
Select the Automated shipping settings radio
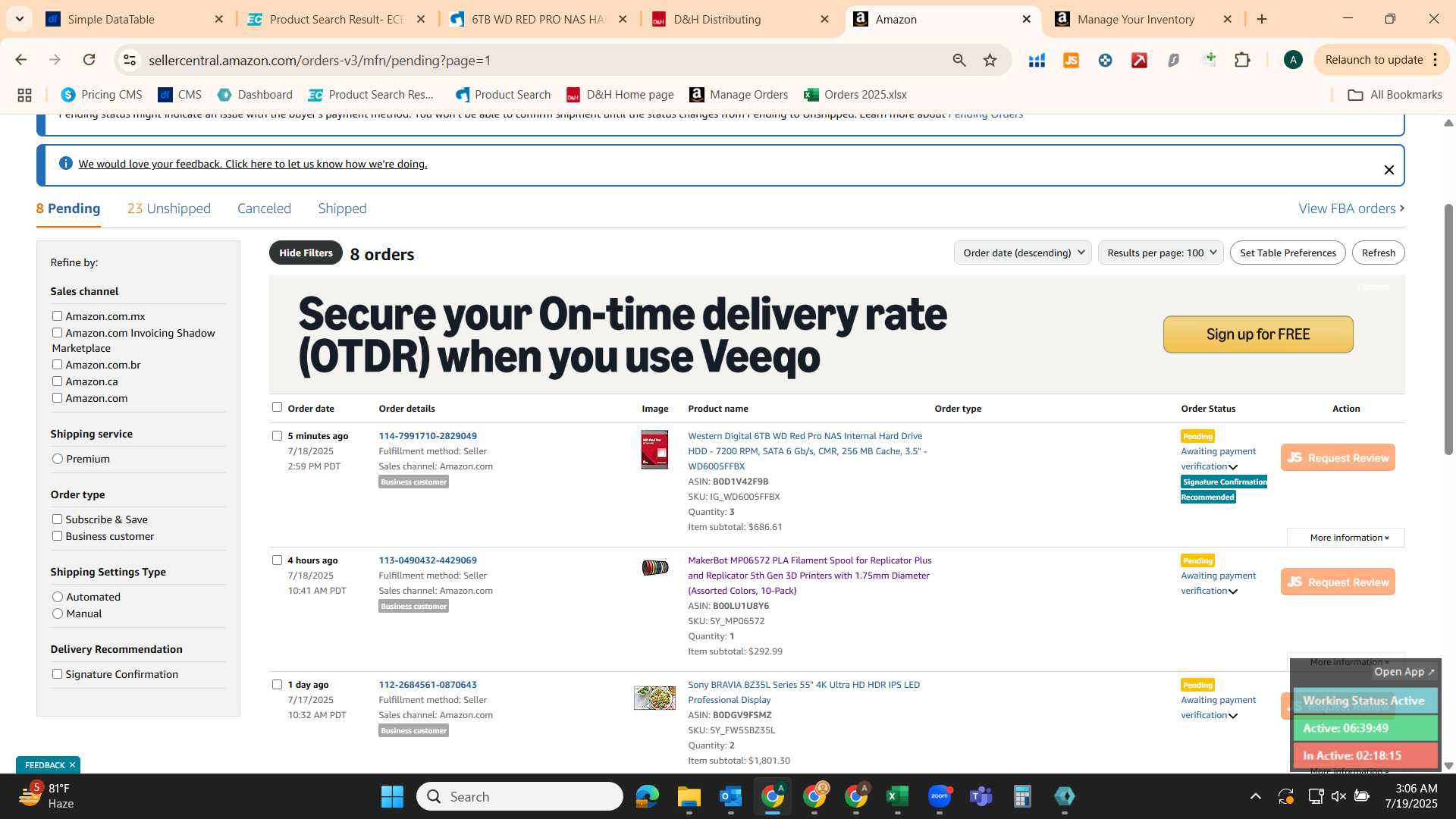58,597
